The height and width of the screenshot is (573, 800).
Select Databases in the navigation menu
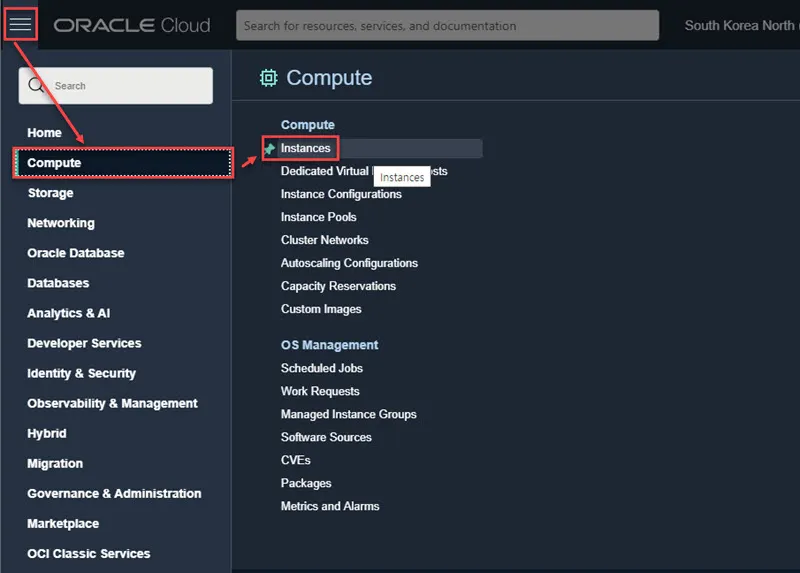[x=58, y=283]
